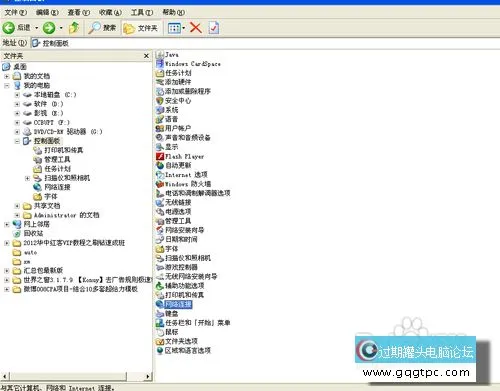The width and height of the screenshot is (500, 391).
Task: Click the green forward arrow button
Action: (49, 28)
